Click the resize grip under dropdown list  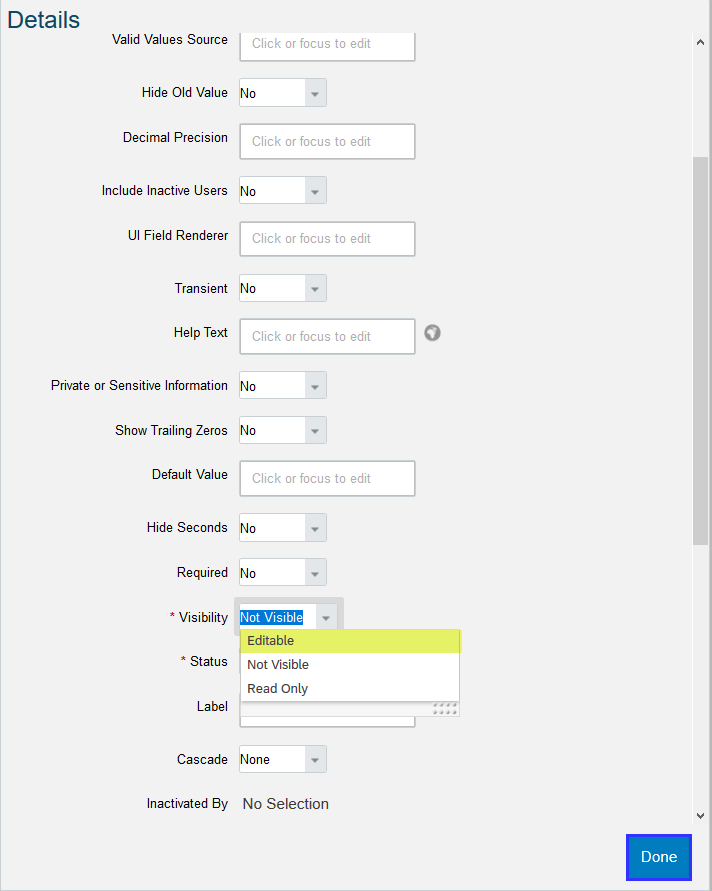(x=445, y=709)
